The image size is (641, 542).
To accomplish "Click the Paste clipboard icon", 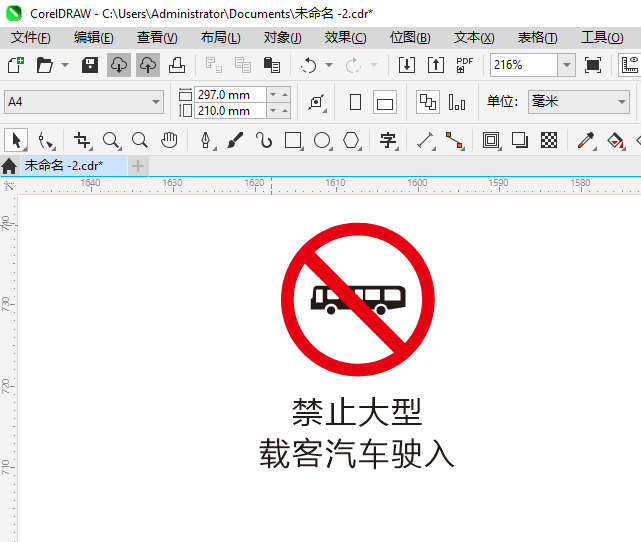I will (271, 65).
